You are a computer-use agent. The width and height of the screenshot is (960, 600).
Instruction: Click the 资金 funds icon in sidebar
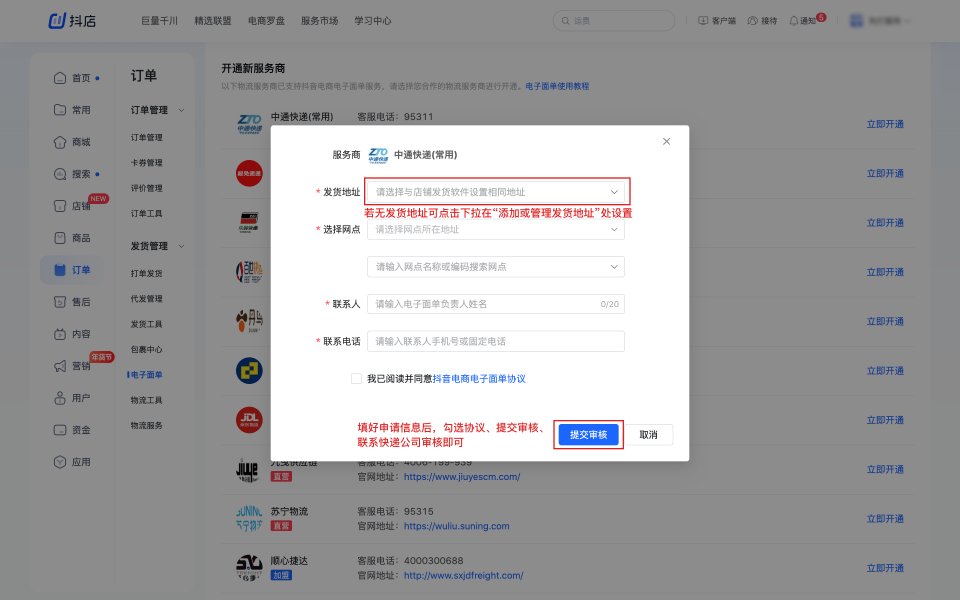pos(60,430)
